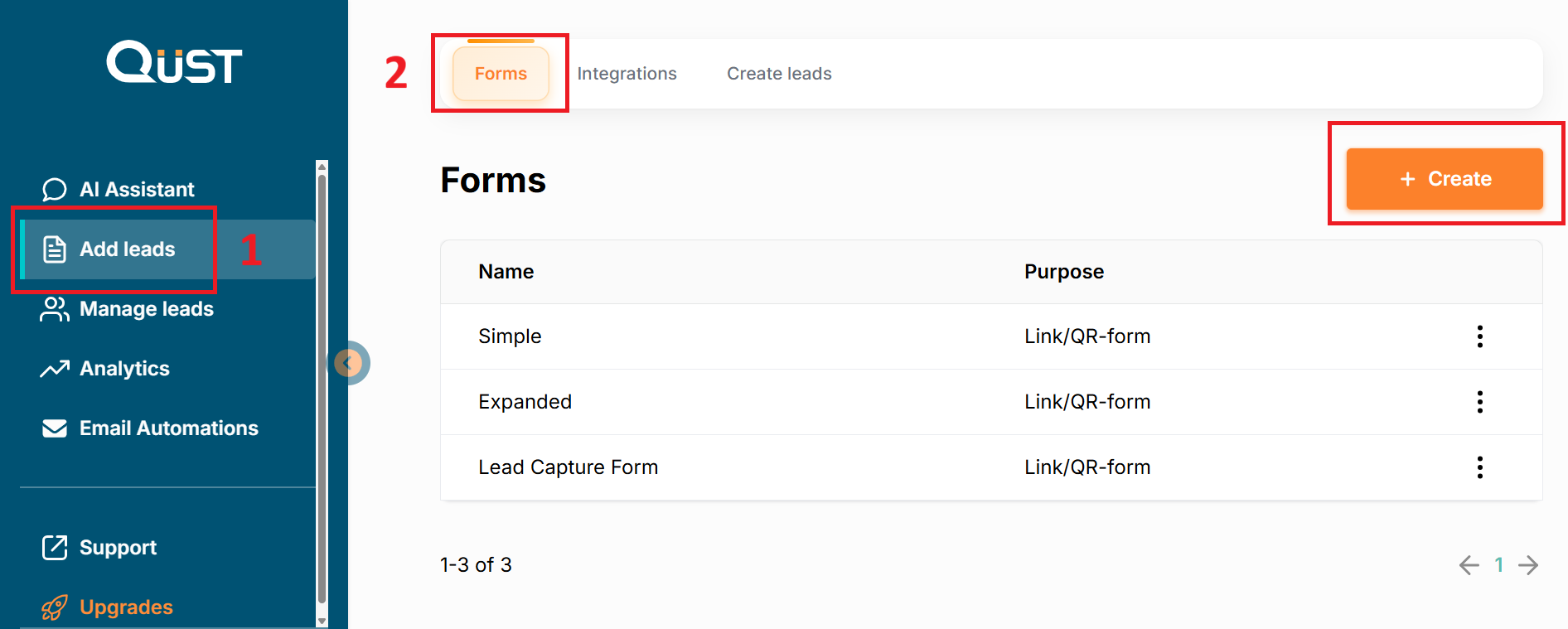Click the sidebar scrollbar down arrow
This screenshot has width=1568, height=629.
click(x=322, y=621)
